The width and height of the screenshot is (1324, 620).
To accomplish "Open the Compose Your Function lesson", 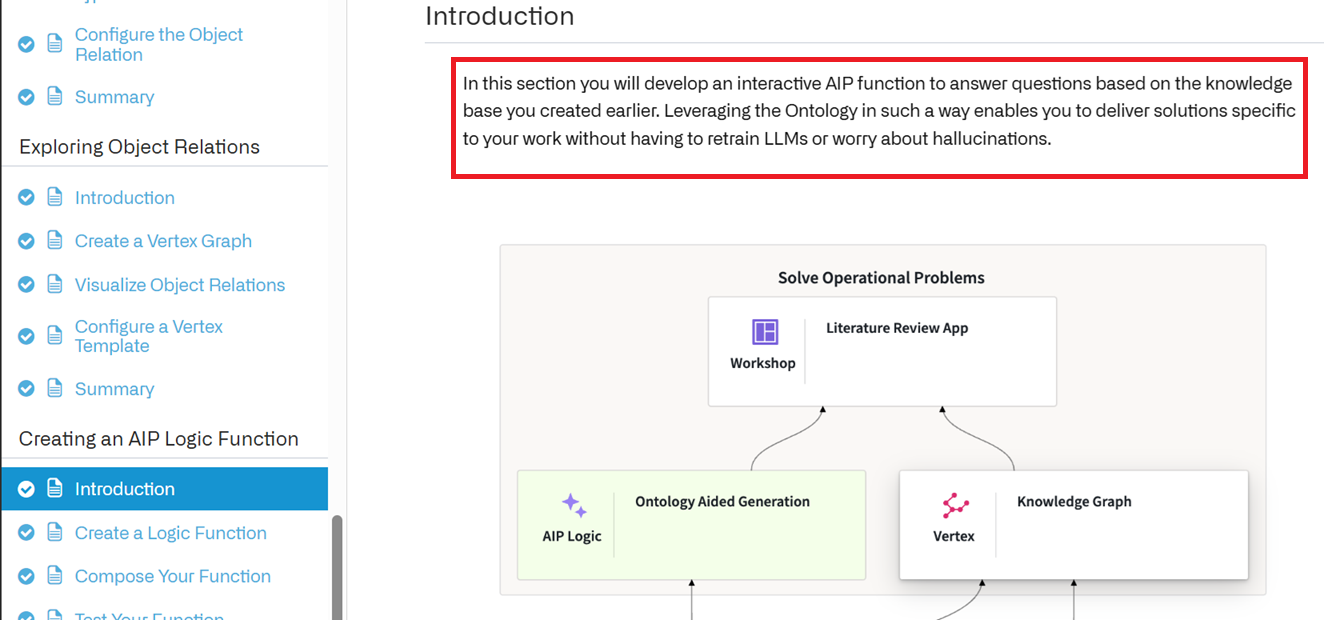I will pos(173,576).
